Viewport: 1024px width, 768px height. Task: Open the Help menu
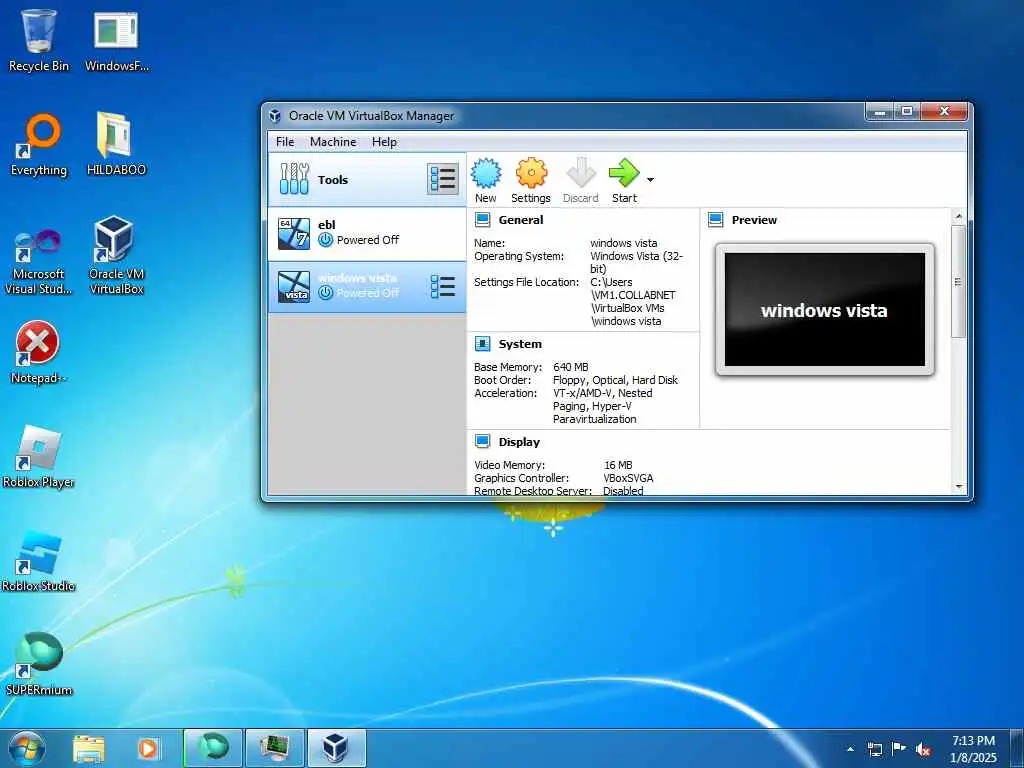coord(384,142)
